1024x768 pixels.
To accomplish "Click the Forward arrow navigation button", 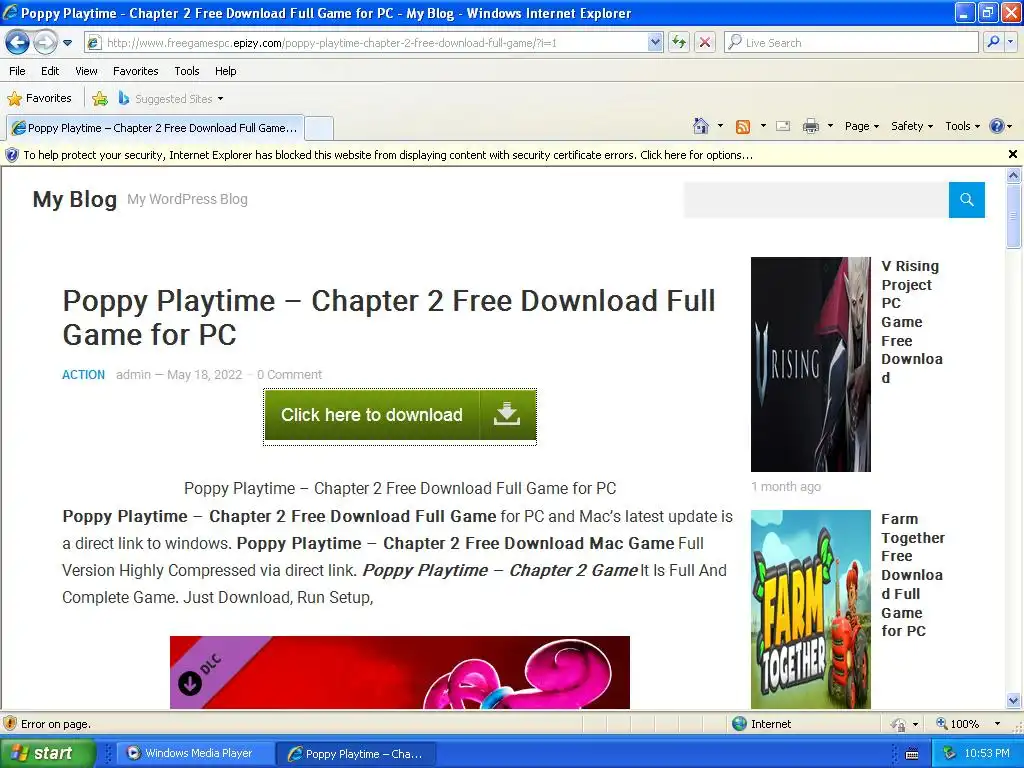I will (x=44, y=43).
